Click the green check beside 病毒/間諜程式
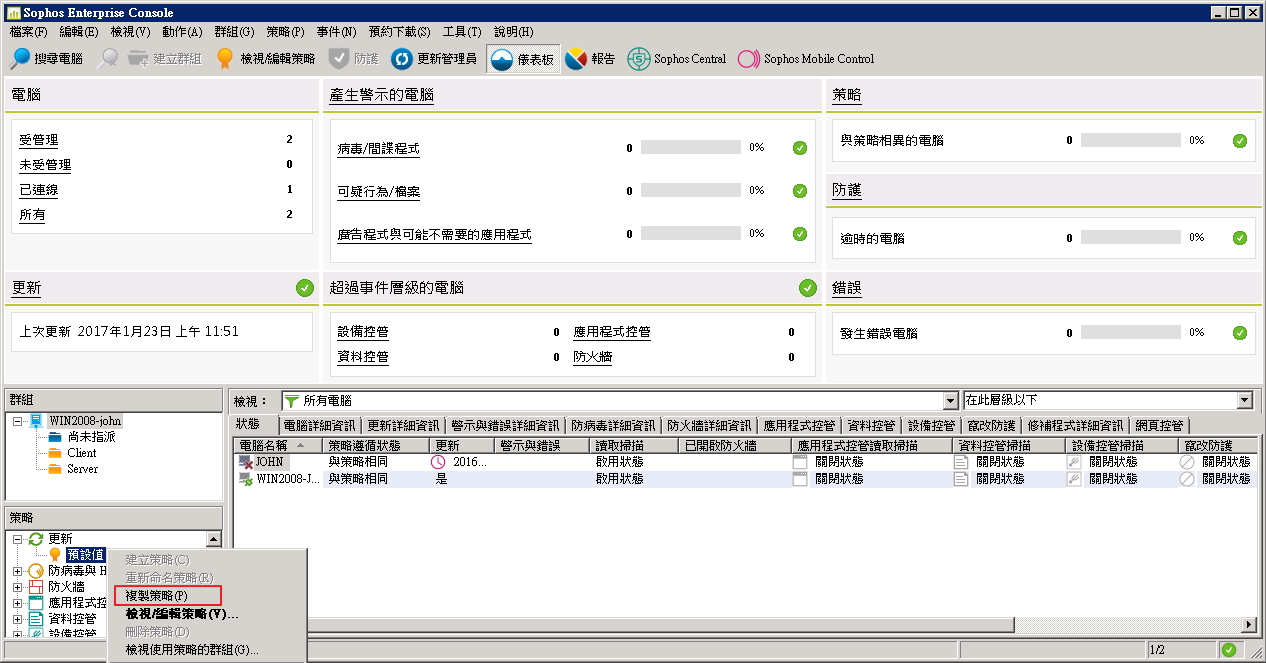1266x663 pixels. (x=799, y=148)
